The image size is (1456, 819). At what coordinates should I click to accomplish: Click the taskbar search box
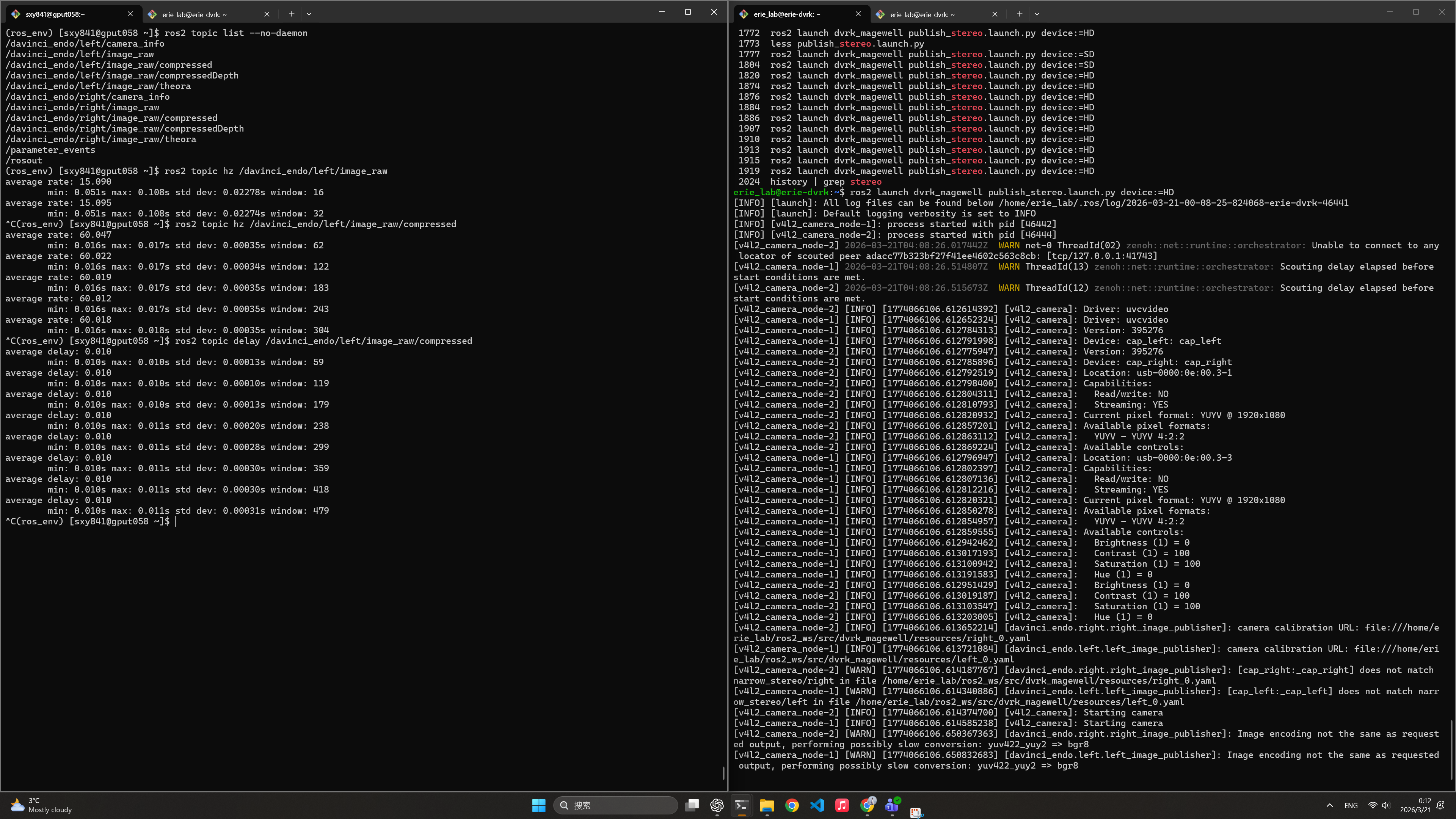(616, 805)
